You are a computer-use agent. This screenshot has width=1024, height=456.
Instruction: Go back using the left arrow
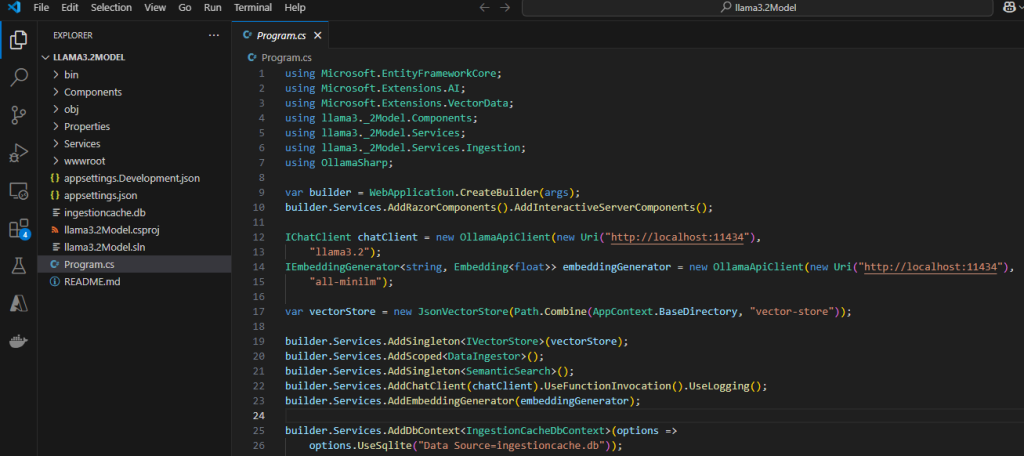pyautogui.click(x=484, y=8)
